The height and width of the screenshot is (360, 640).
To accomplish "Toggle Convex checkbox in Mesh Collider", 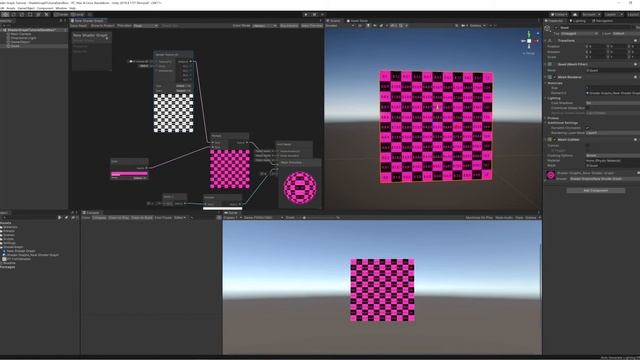I will (x=588, y=145).
